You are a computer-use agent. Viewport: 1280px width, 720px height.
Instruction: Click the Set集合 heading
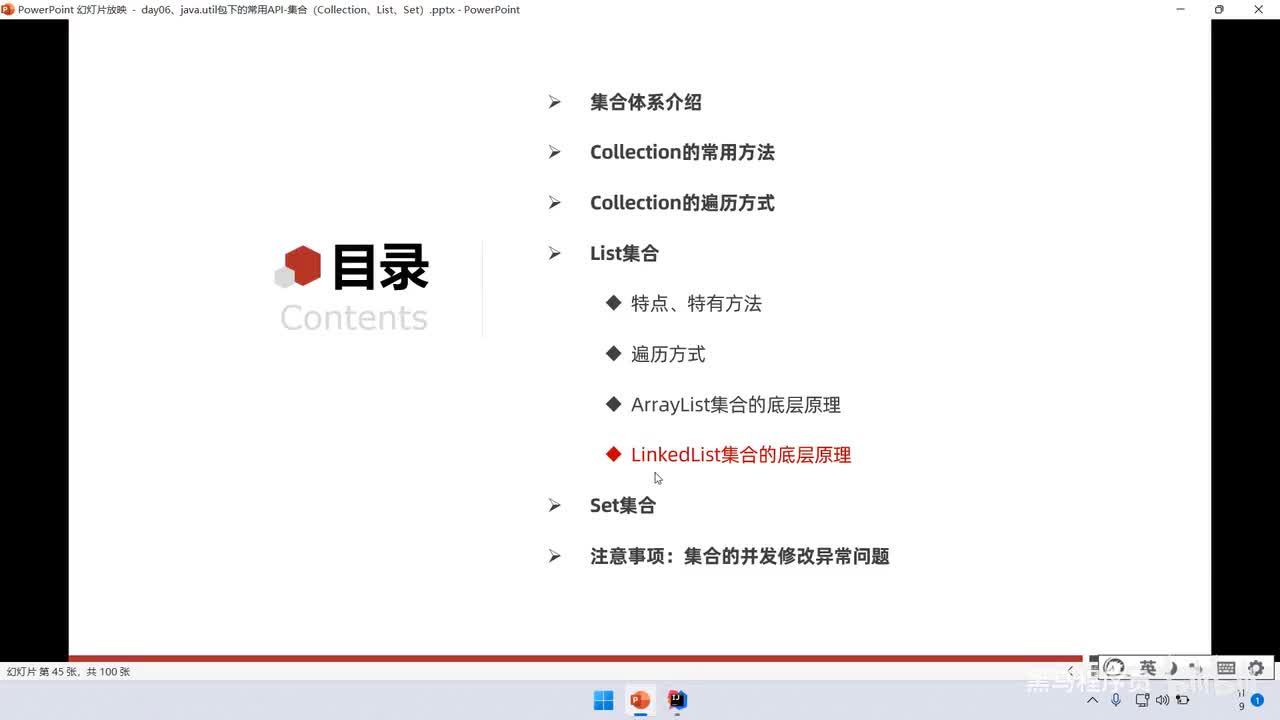pos(622,505)
